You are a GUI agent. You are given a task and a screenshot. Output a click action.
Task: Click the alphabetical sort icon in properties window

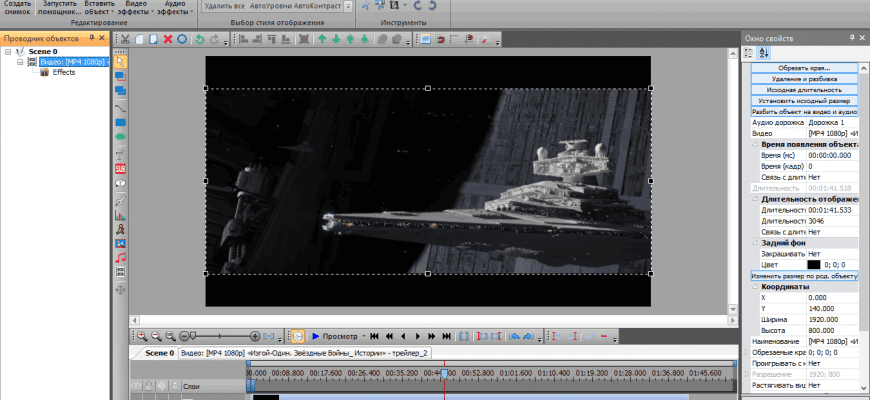[x=763, y=53]
